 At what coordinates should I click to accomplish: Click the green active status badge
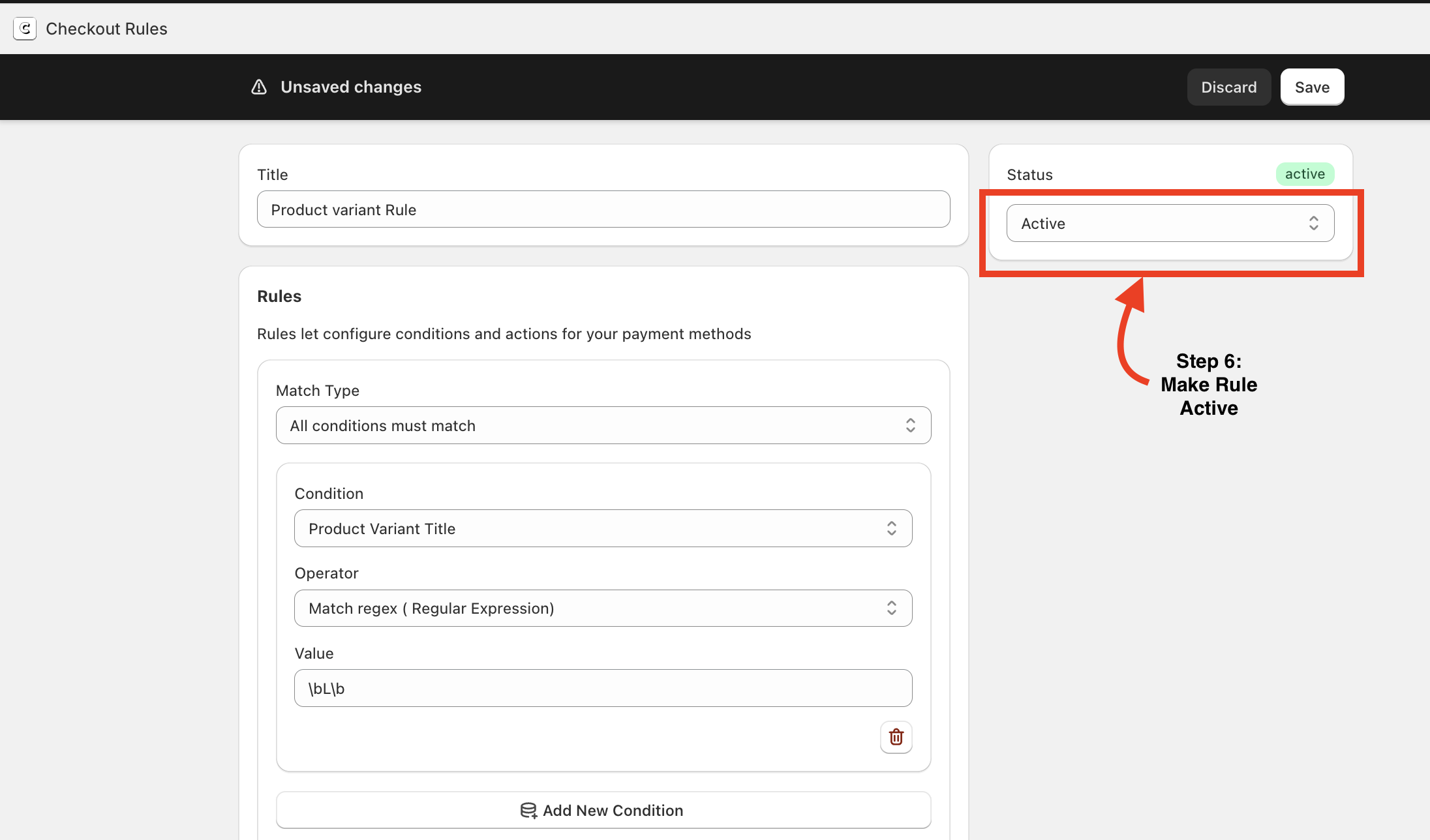1304,174
